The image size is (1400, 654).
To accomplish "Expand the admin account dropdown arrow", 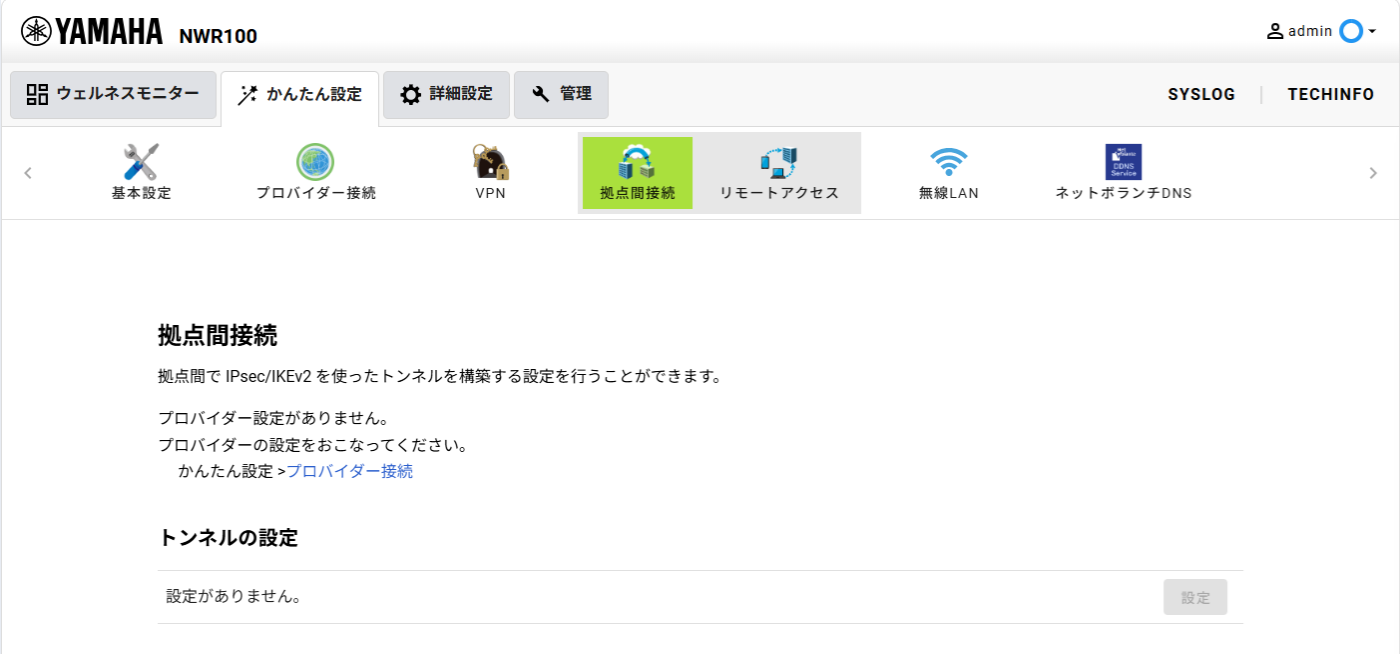I will click(1372, 32).
